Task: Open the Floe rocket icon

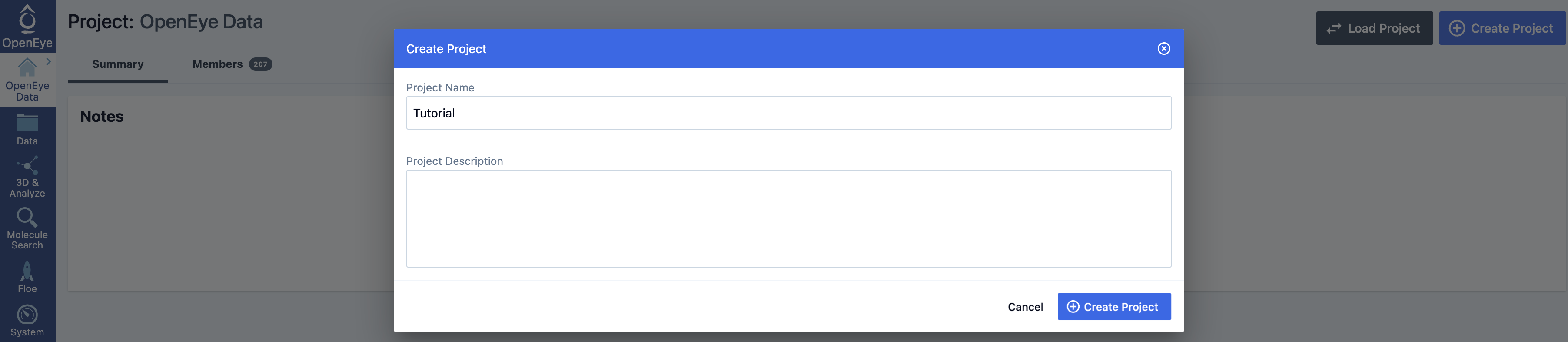Action: pyautogui.click(x=27, y=271)
